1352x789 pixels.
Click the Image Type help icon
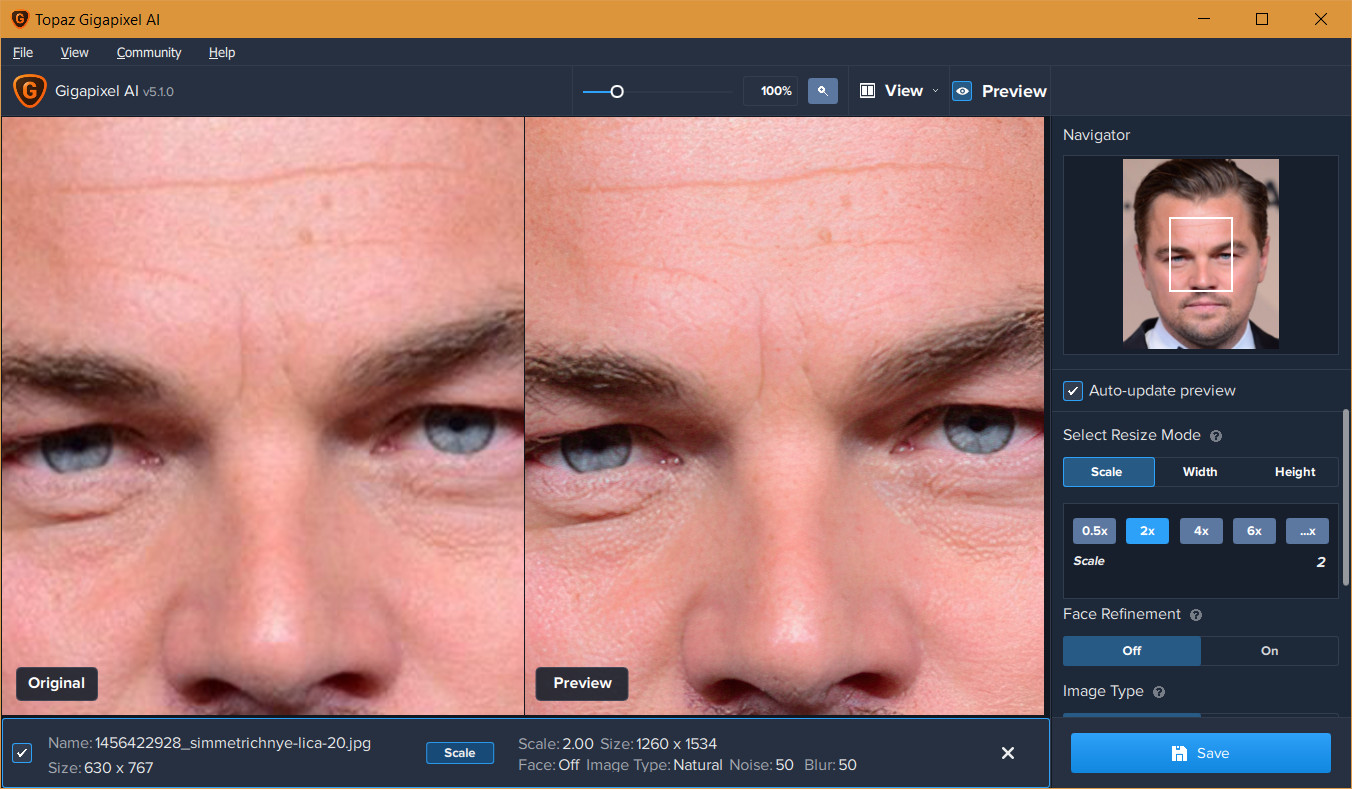[1158, 691]
